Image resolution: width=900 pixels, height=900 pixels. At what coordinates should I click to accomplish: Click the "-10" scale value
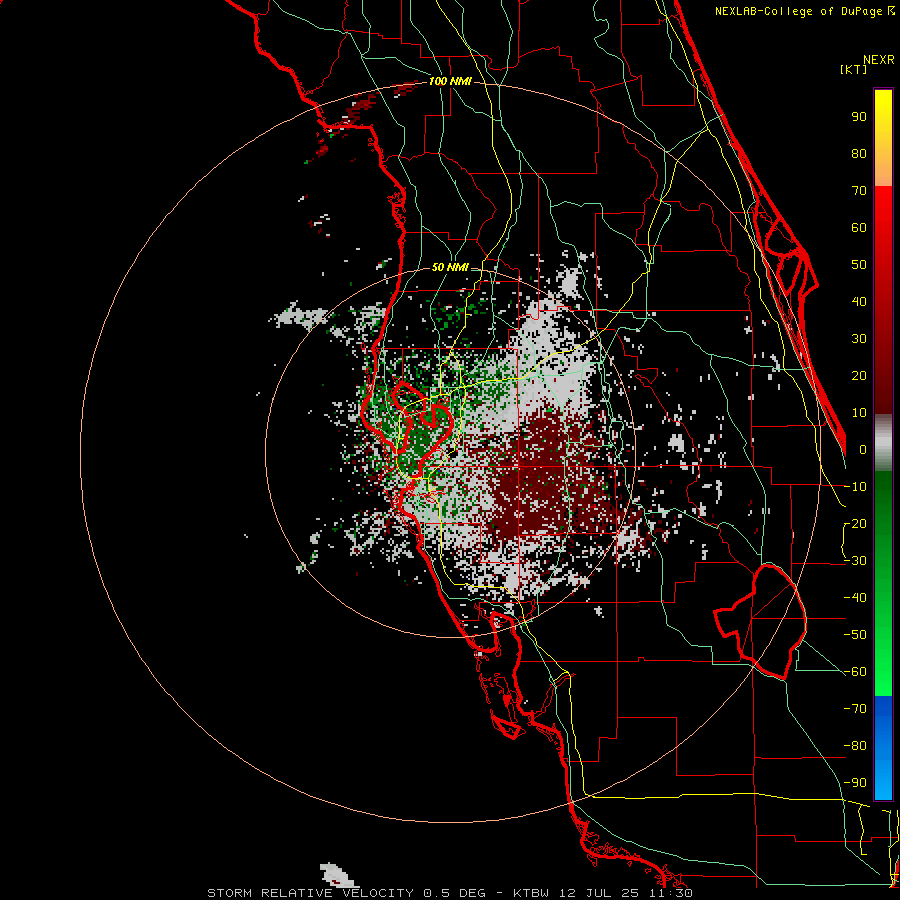click(856, 487)
